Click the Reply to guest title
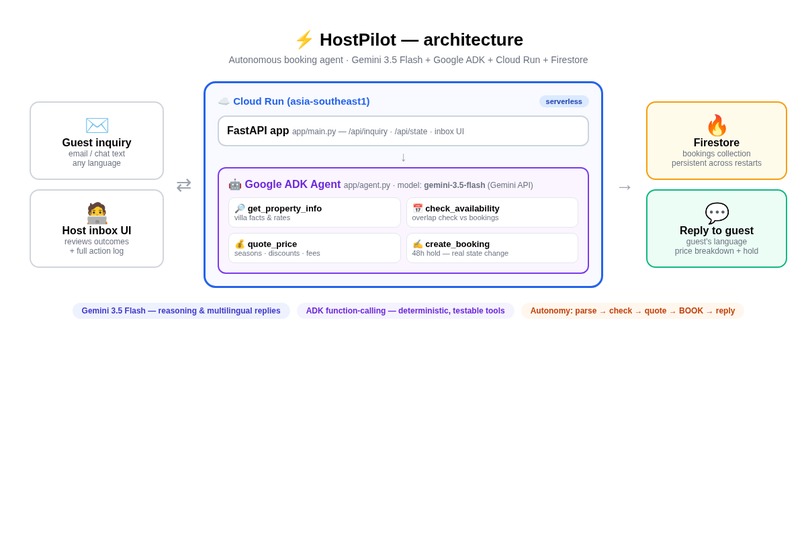Screen dimensions: 806x537 717,230
